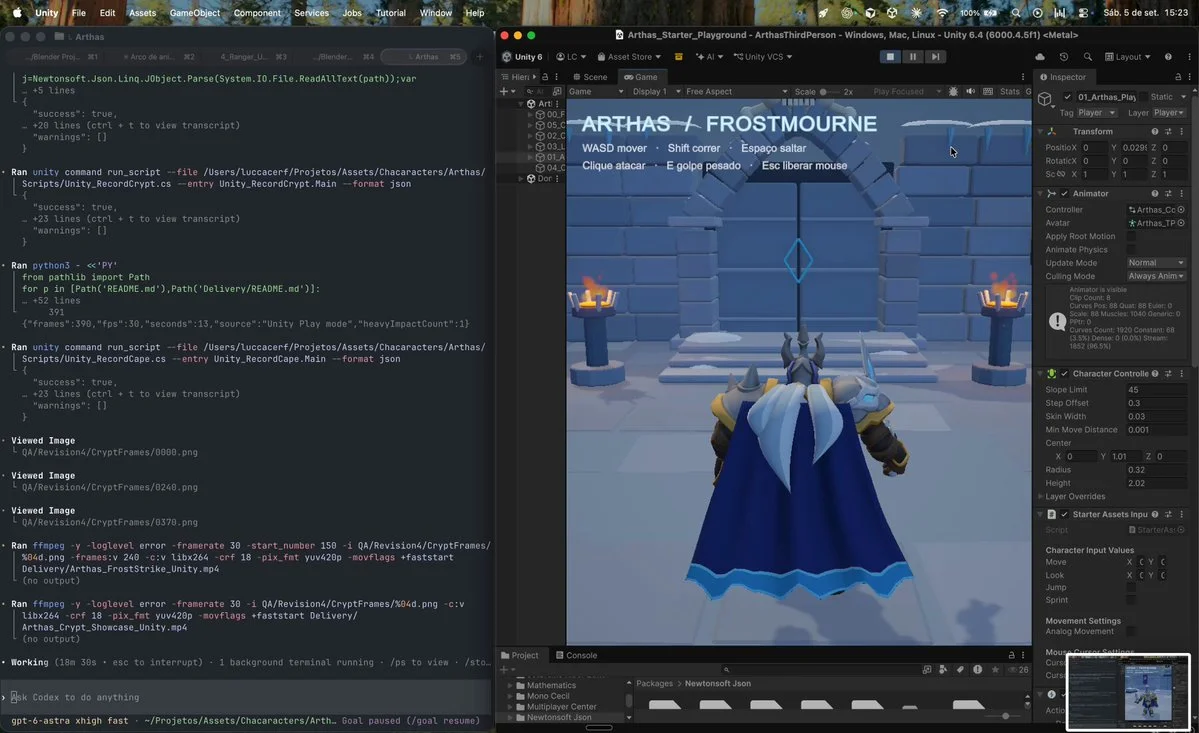The image size is (1199, 733).
Task: Click the Hierarchy lock icon
Action: (544, 77)
